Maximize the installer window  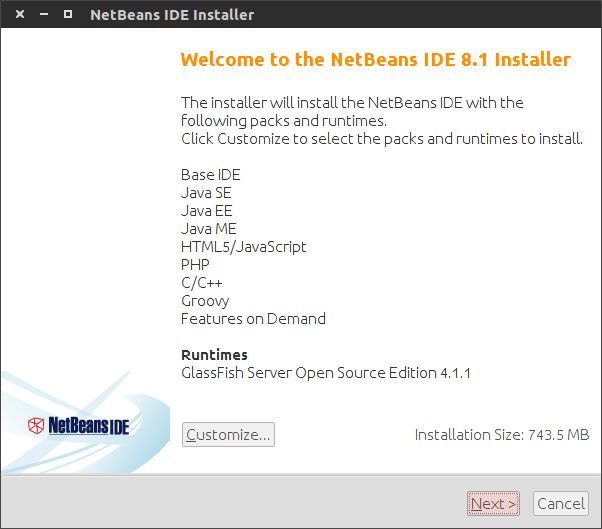[68, 15]
